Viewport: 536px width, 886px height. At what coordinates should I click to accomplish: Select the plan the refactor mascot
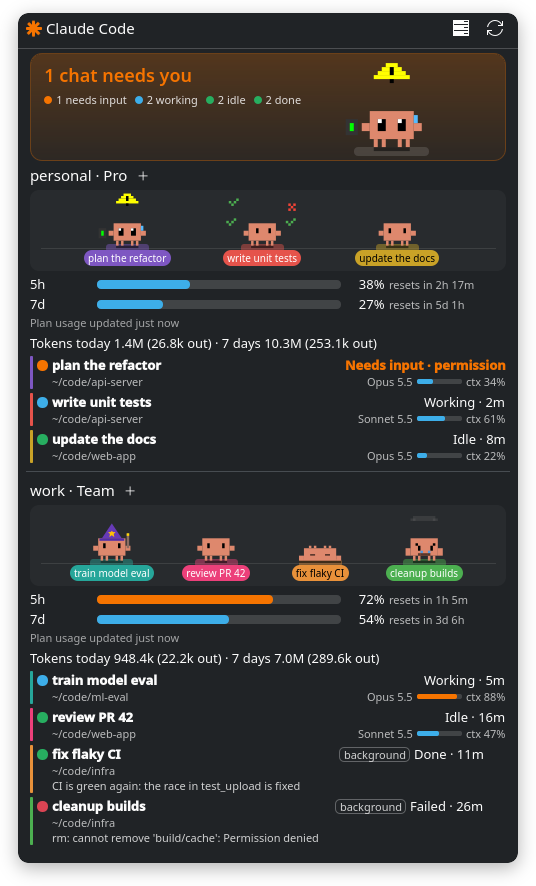click(127, 228)
